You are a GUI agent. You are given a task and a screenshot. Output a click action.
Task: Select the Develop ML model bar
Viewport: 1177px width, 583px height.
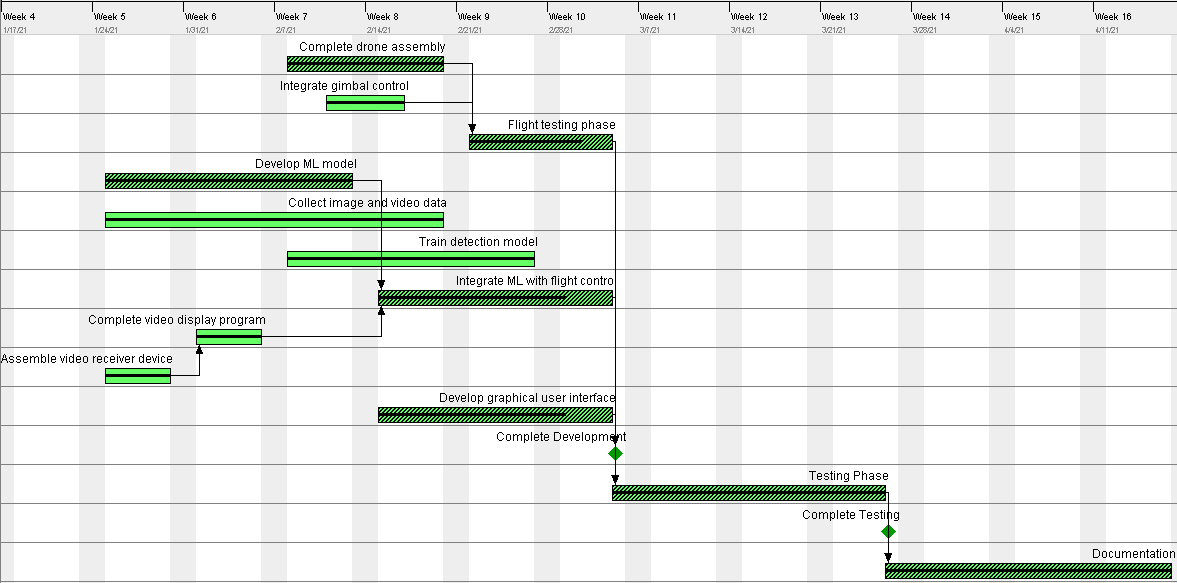(228, 181)
